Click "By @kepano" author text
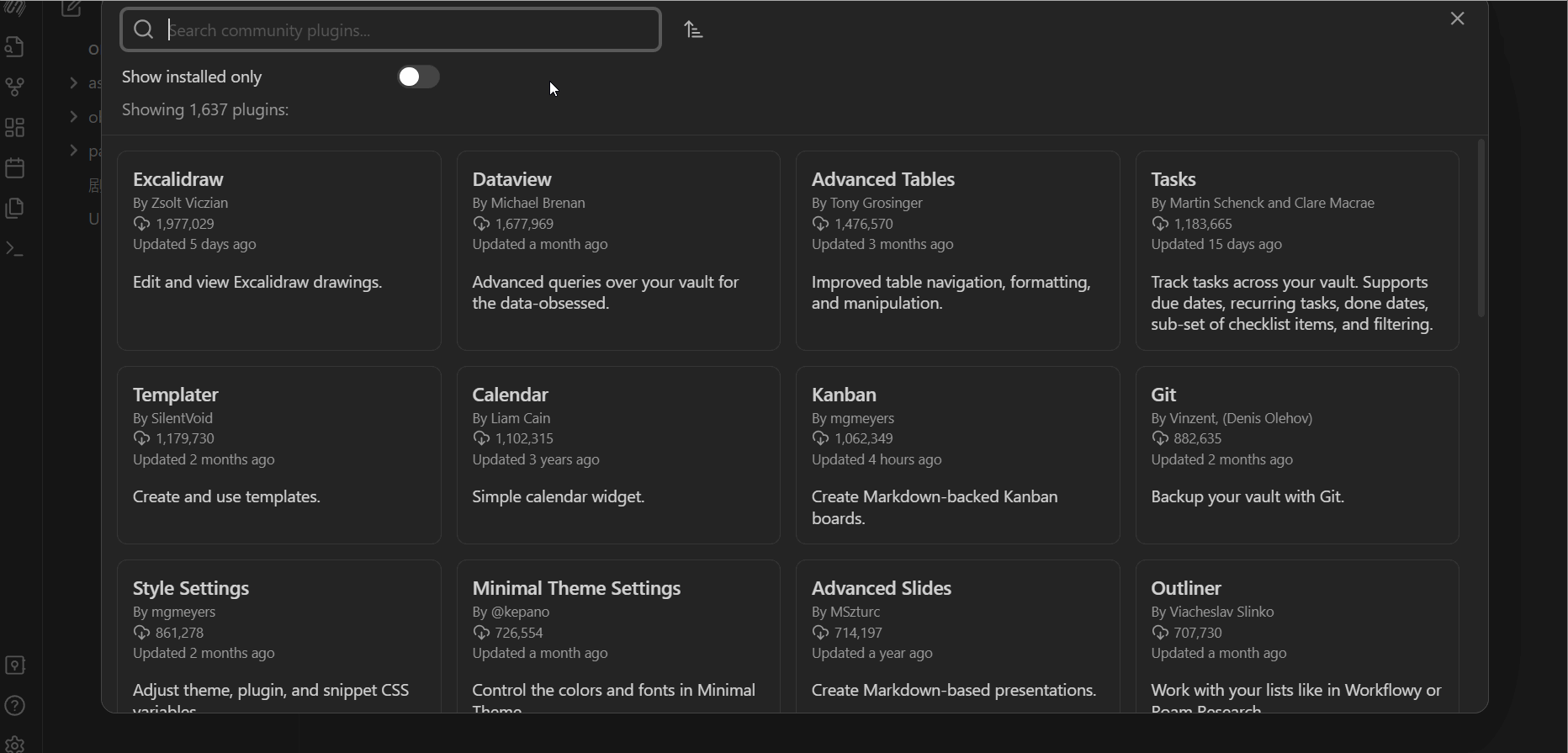 511,612
